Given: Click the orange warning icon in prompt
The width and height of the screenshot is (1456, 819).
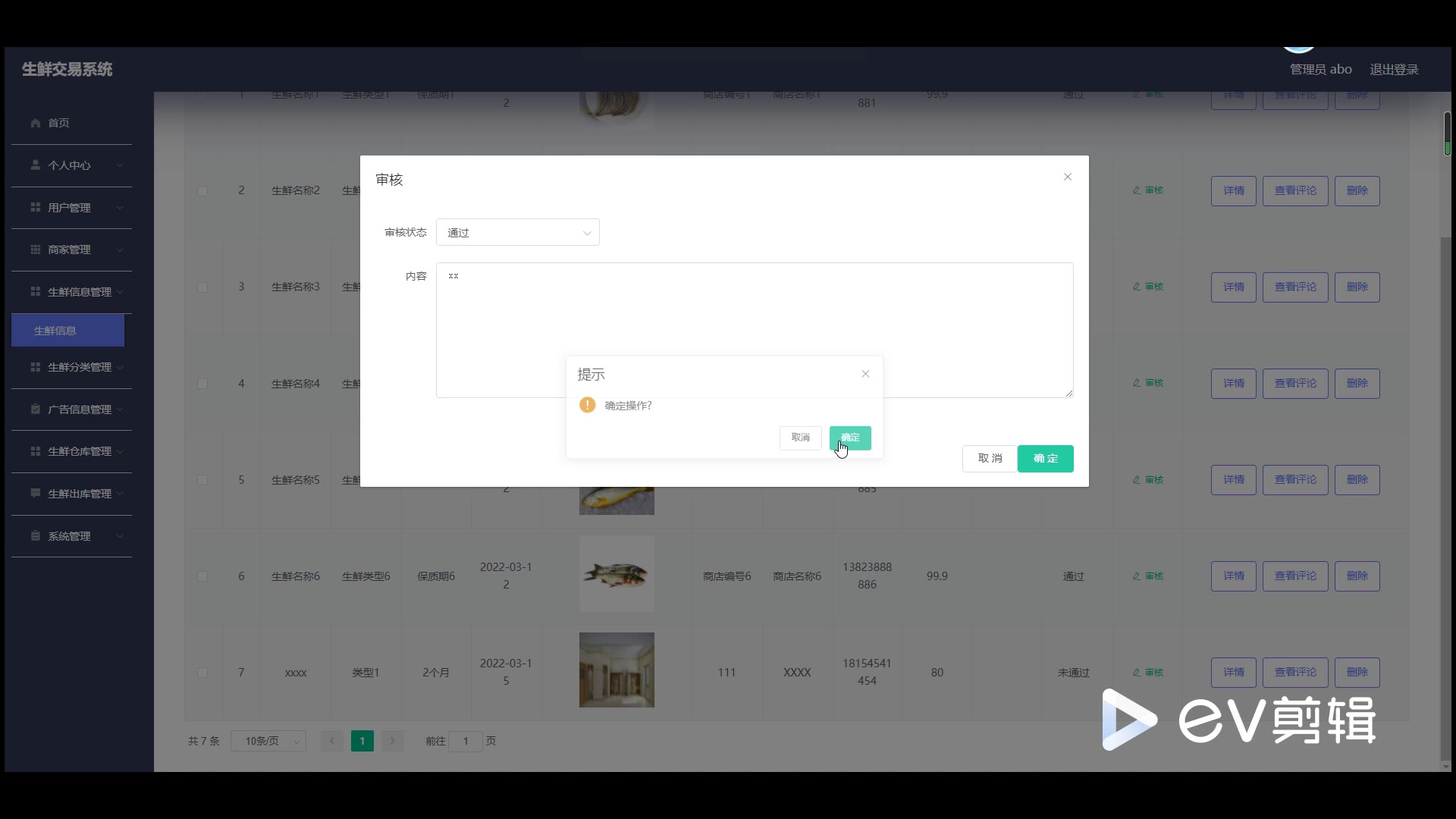Looking at the screenshot, I should click(587, 405).
